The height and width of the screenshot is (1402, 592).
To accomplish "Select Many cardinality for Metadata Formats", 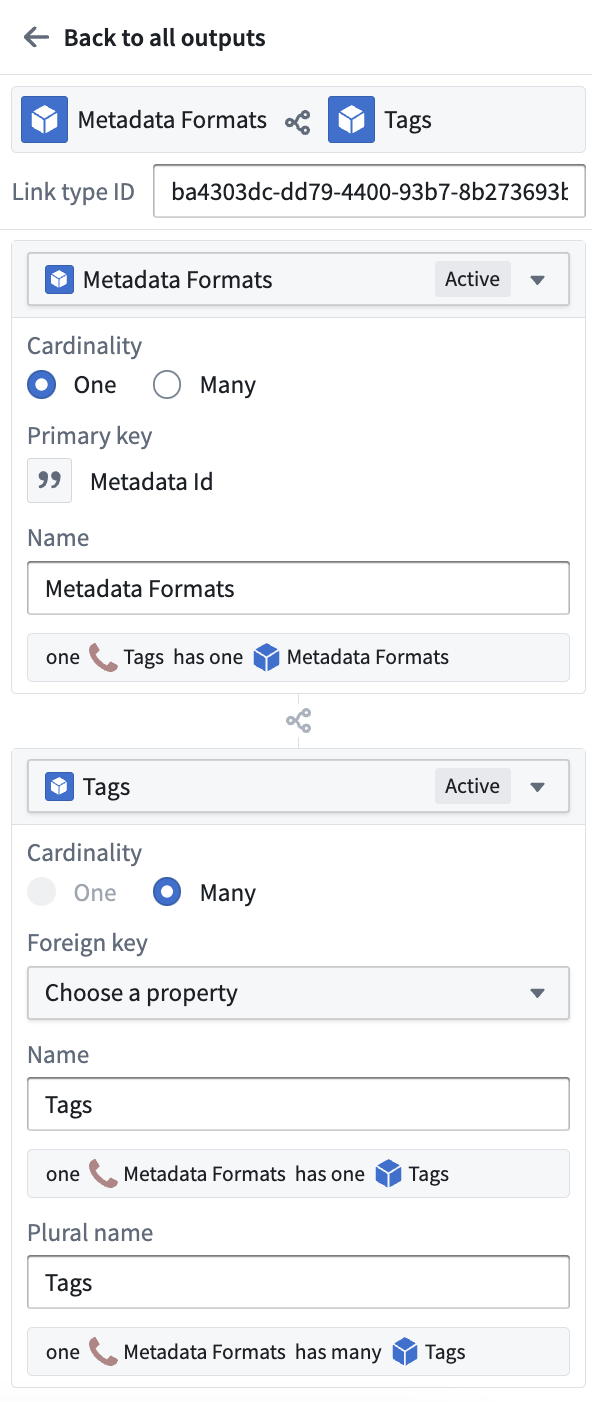I will 167,385.
